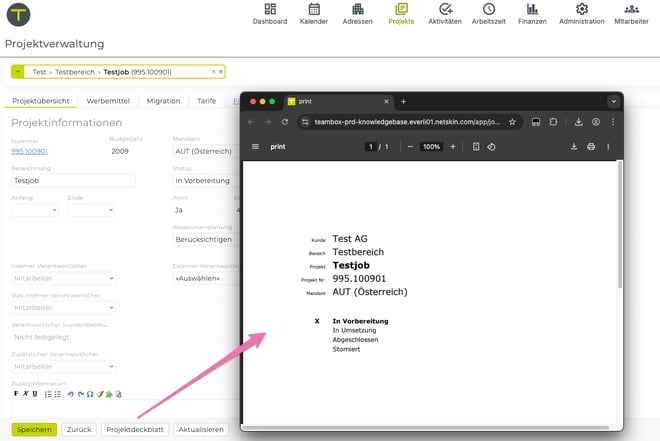The height and width of the screenshot is (441, 660).
Task: Click the PDF viewer horizontal scrollbar
Action: pyautogui.click(x=426, y=428)
